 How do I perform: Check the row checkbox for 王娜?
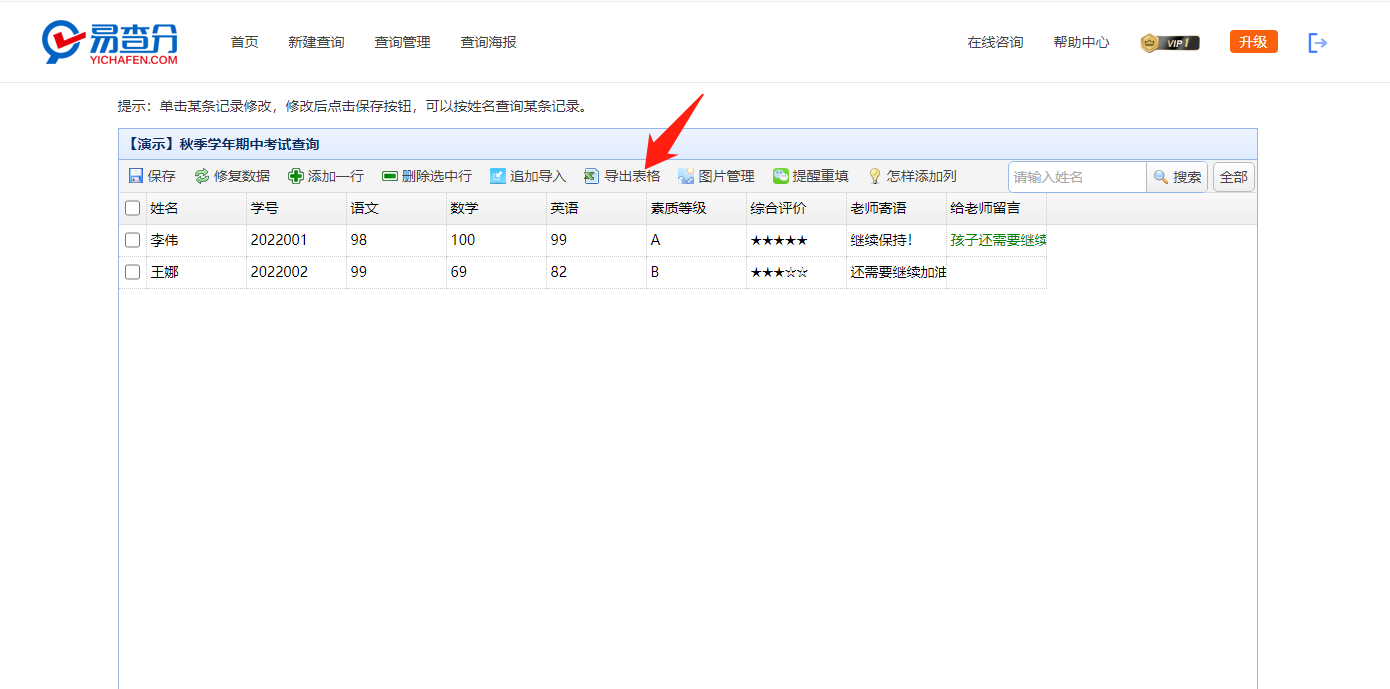click(x=132, y=272)
